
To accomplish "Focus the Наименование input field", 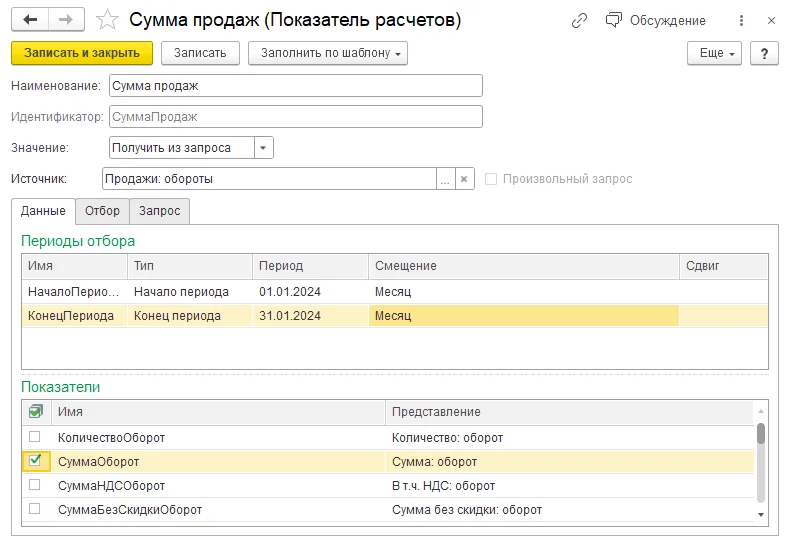I will [x=296, y=86].
